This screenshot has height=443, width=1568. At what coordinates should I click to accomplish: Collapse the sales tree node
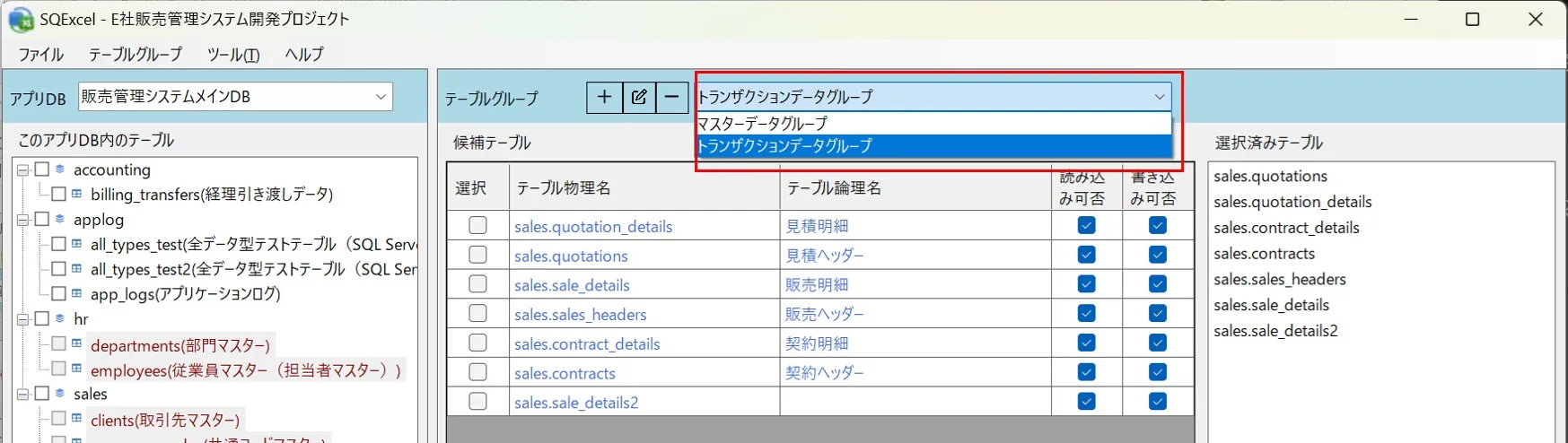click(23, 394)
